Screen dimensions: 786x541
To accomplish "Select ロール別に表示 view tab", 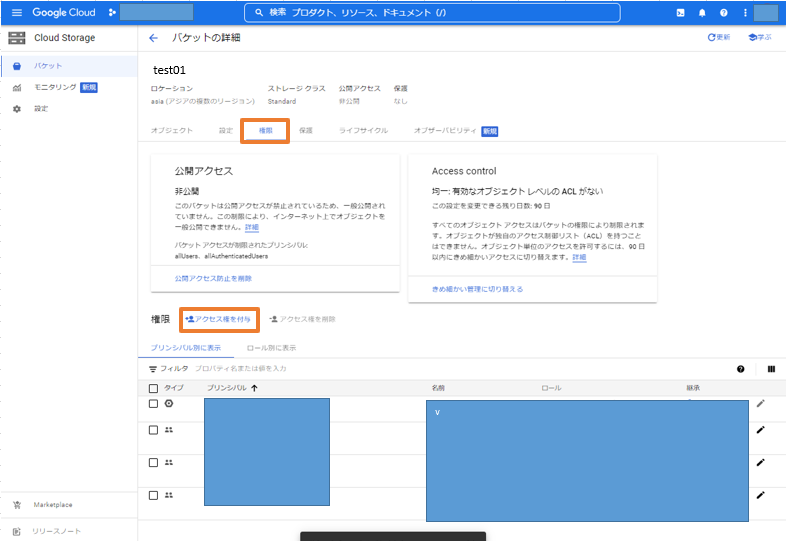I will [x=271, y=347].
